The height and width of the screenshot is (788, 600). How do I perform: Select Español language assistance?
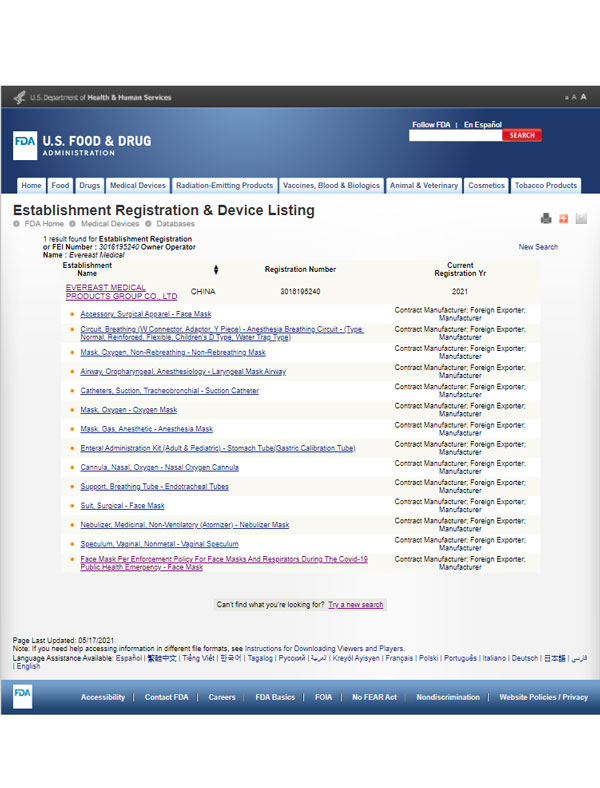(129, 658)
